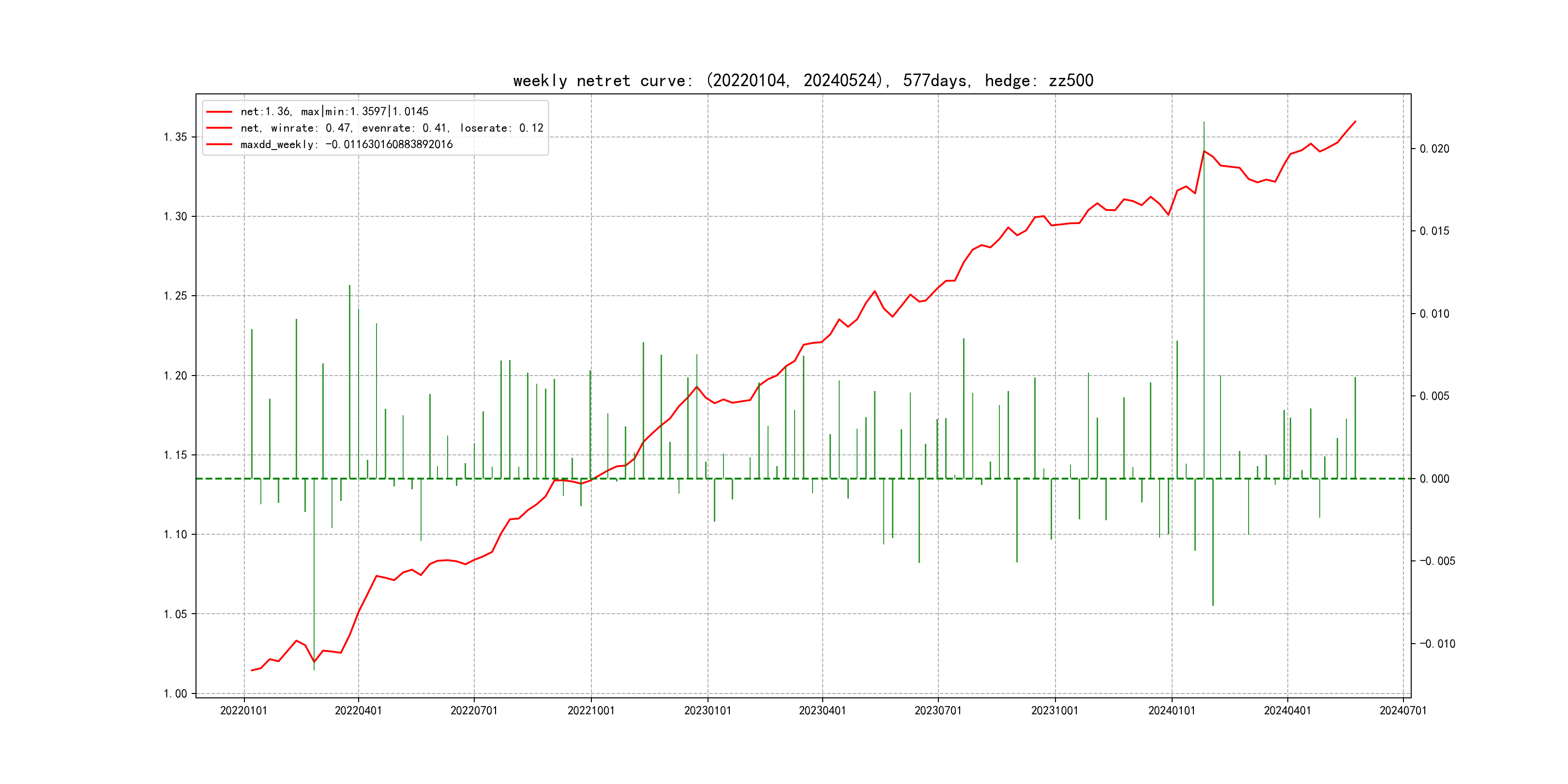Image resolution: width=1568 pixels, height=784 pixels.
Task: Click the 1.35 left y-axis label
Action: (175, 137)
